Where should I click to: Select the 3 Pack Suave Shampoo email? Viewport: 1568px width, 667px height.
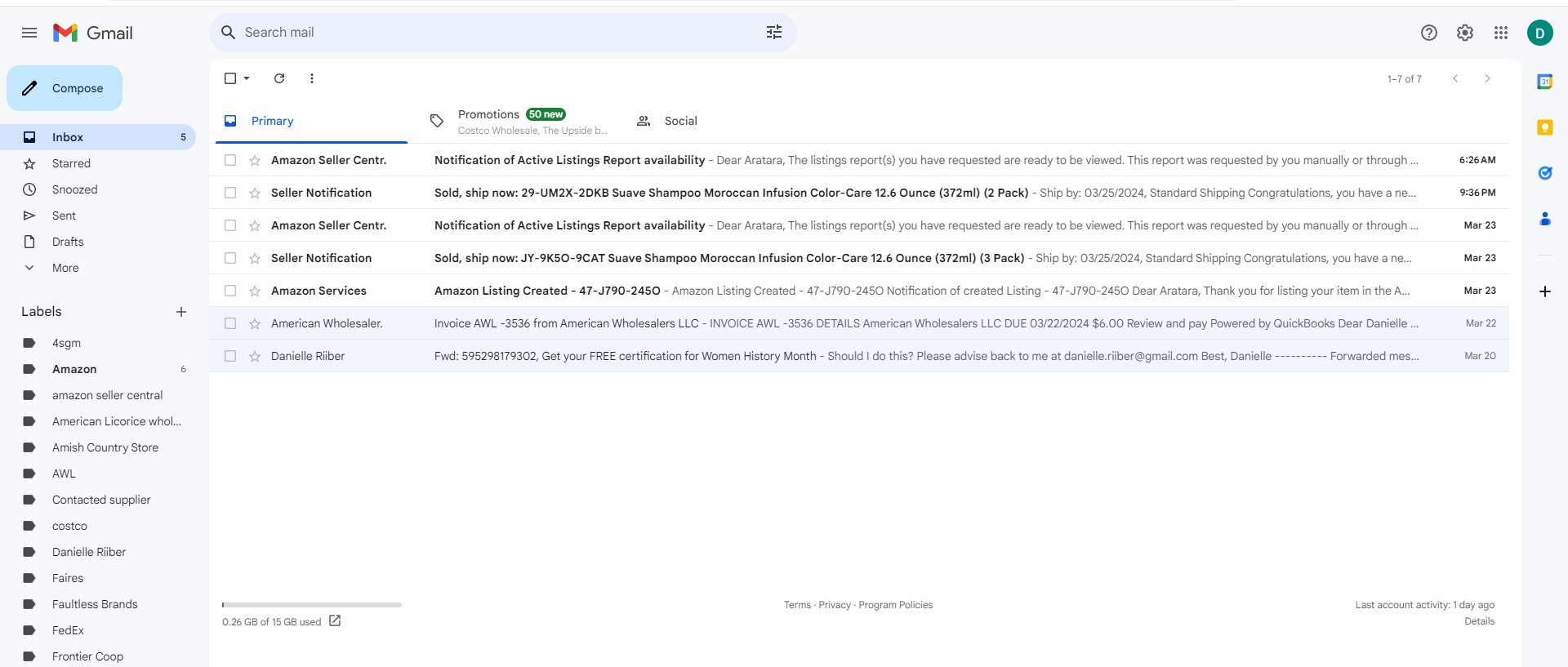(x=230, y=258)
